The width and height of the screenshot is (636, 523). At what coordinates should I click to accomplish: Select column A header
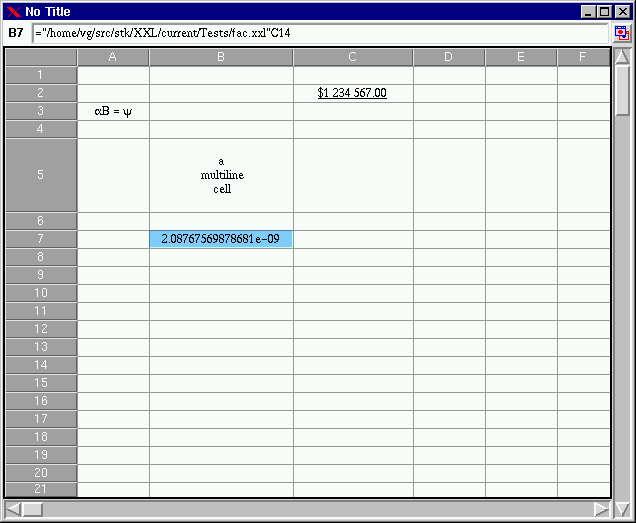(x=113, y=57)
